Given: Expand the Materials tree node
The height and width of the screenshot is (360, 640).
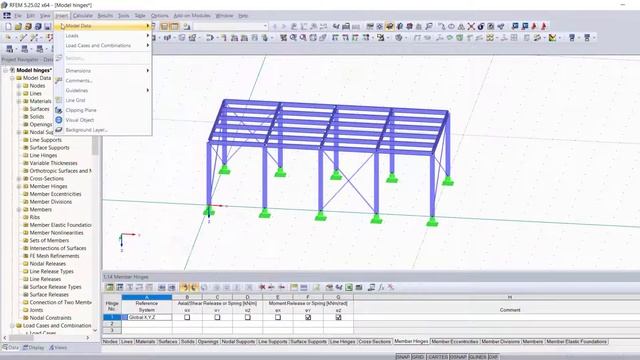Looking at the screenshot, I should coord(19,101).
